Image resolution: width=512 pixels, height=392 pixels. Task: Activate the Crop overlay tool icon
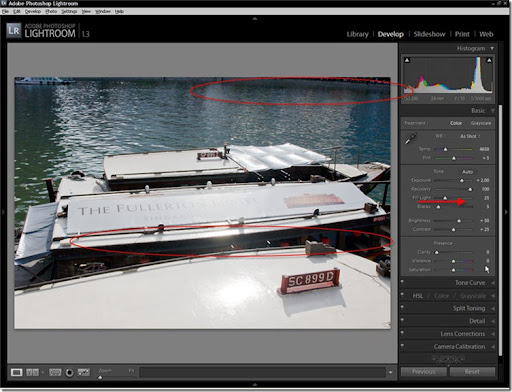[x=55, y=372]
